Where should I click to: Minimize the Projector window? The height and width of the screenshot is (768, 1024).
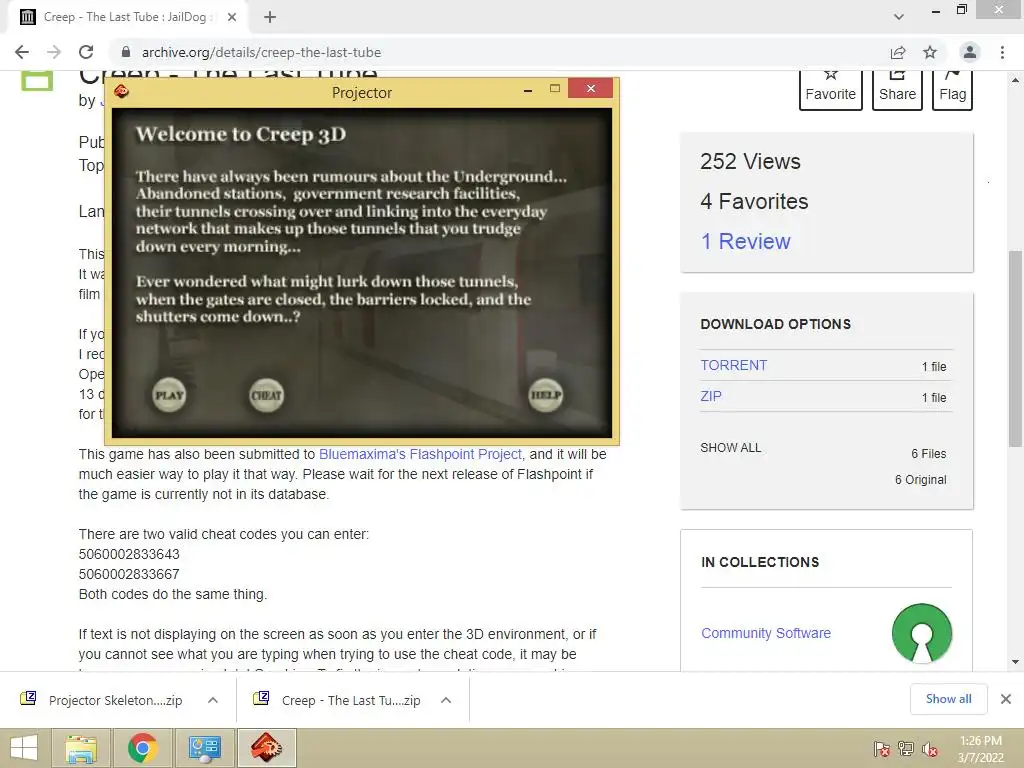pos(528,89)
